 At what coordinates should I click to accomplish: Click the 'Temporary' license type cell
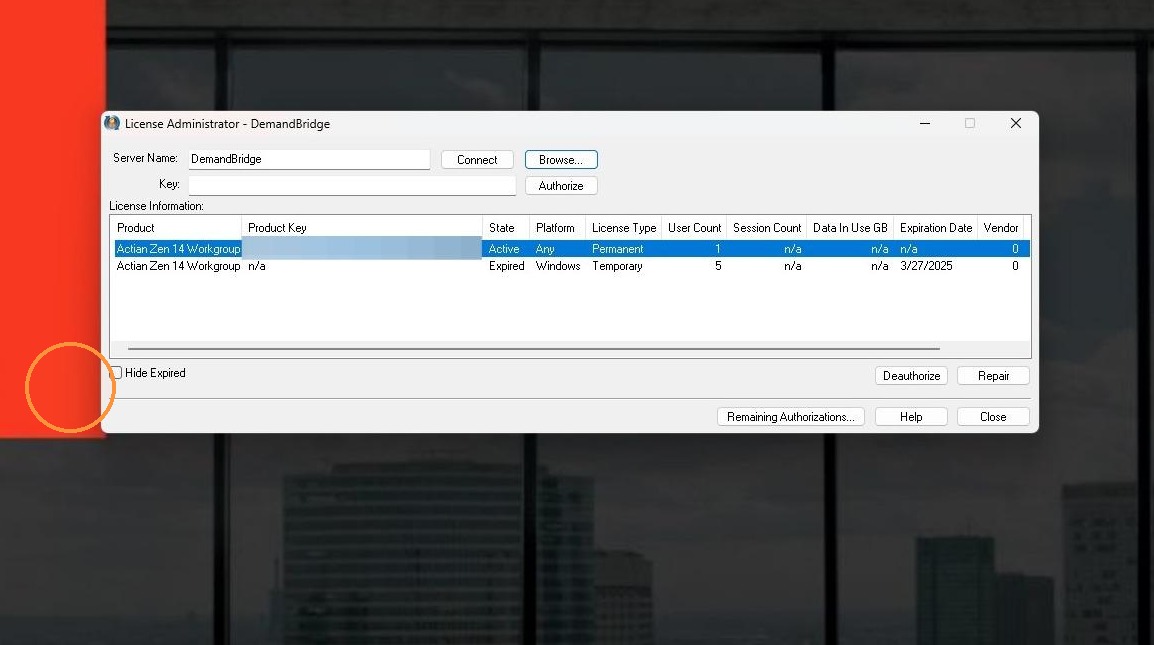[x=617, y=266]
